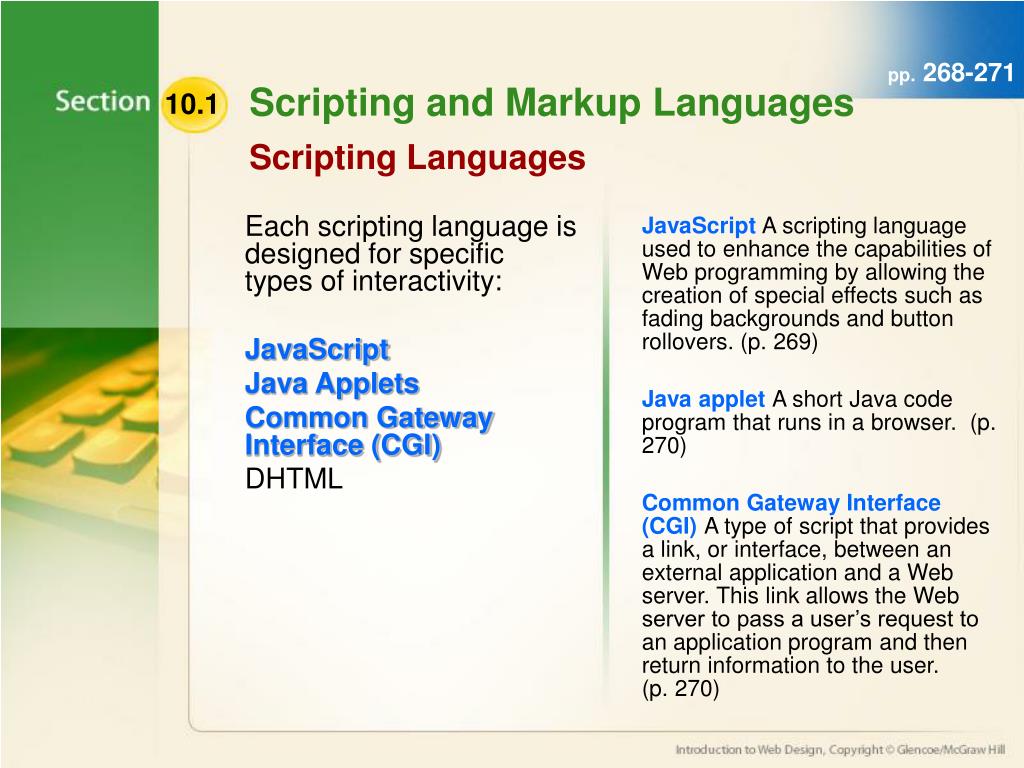The height and width of the screenshot is (768, 1024).
Task: Click the text 'return information to the user.'
Action: tap(790, 665)
